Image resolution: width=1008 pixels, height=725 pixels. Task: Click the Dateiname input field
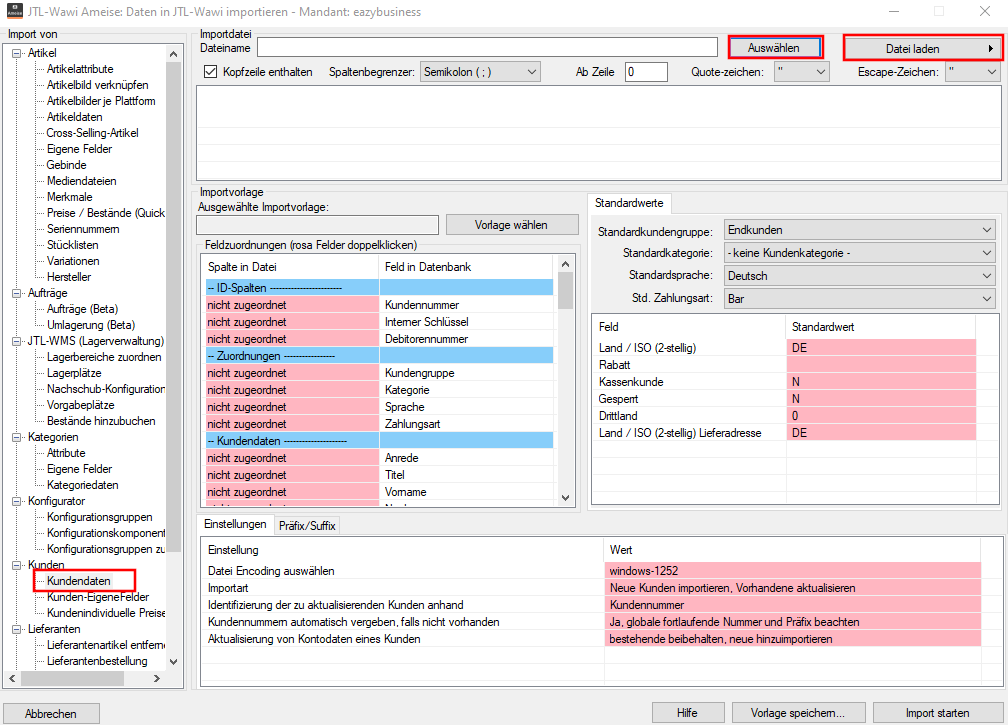click(487, 48)
